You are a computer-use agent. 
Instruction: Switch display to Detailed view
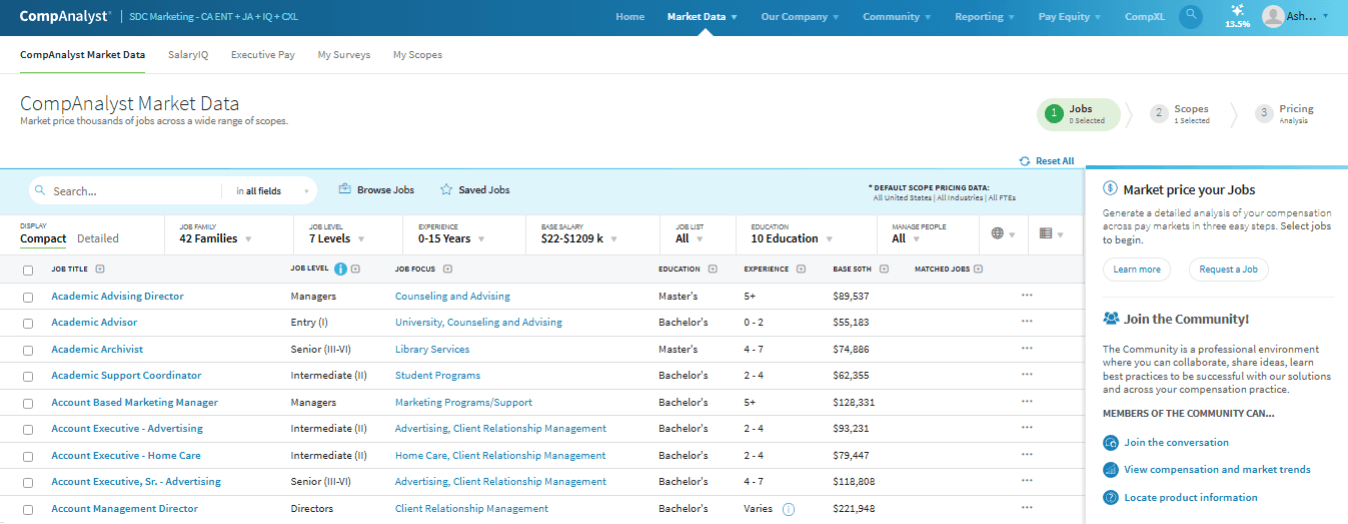click(x=98, y=239)
